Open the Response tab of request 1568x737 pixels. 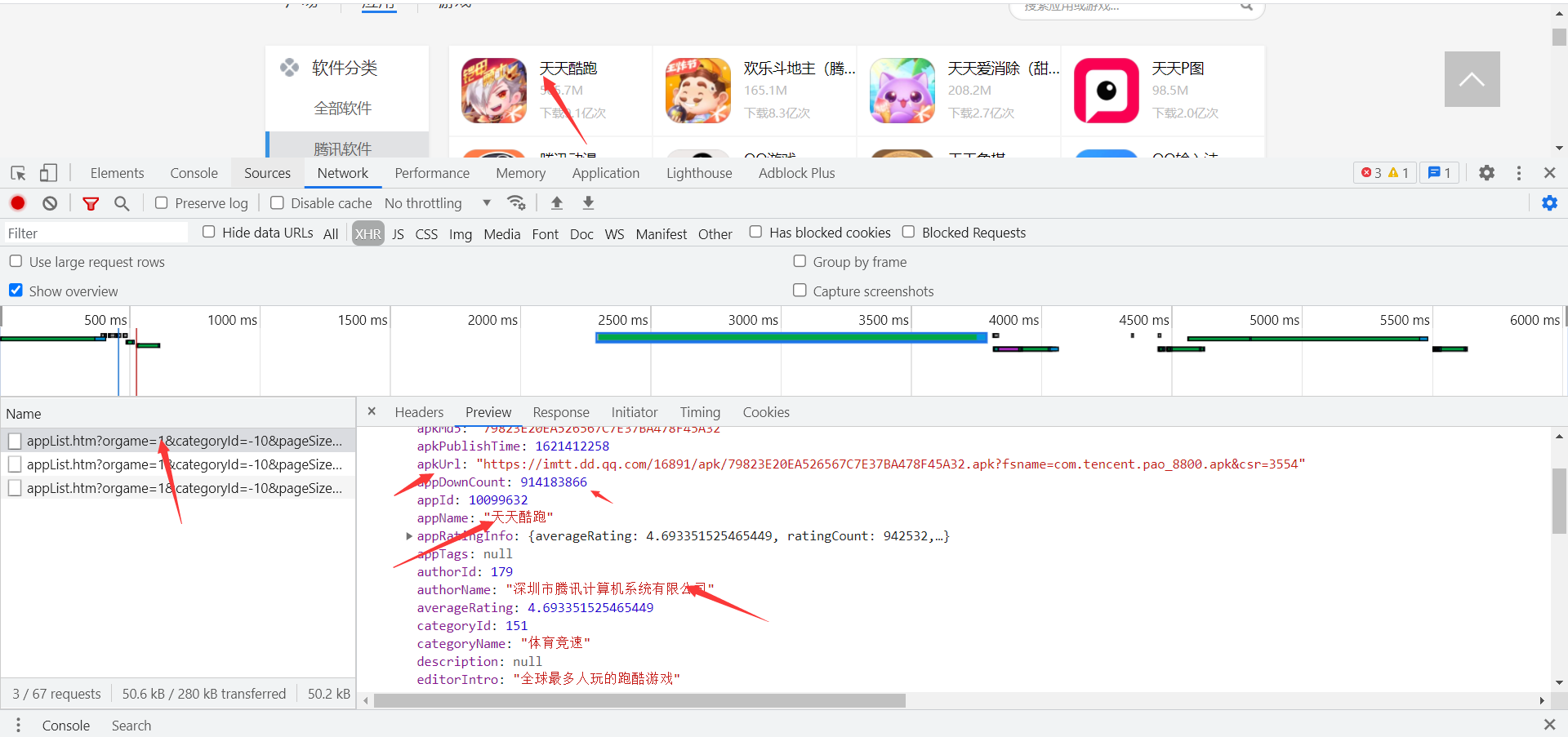561,412
